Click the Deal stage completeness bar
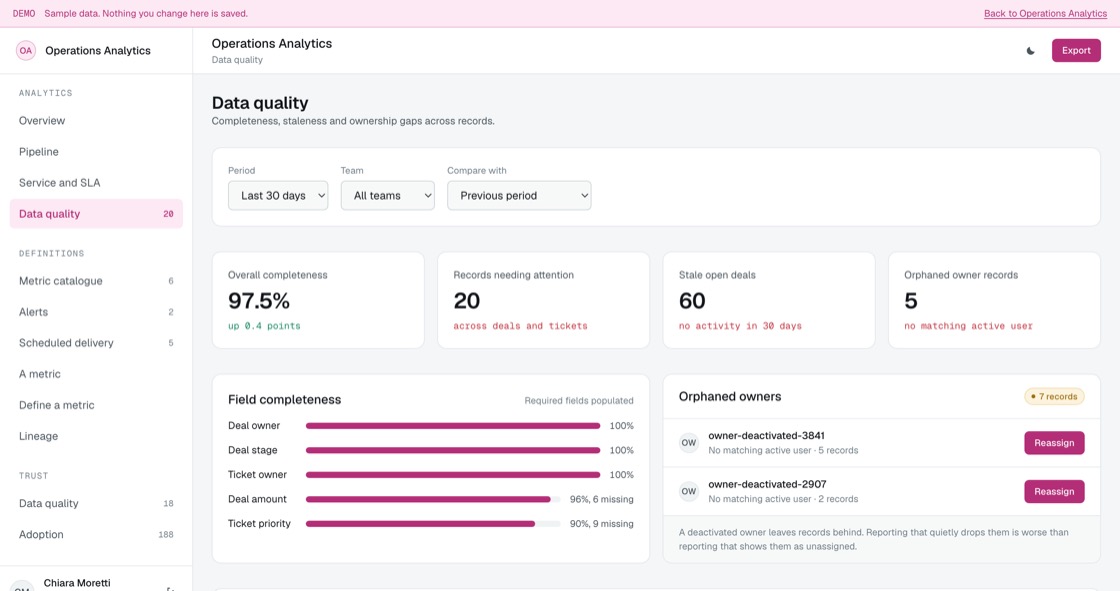 pyautogui.click(x=453, y=450)
